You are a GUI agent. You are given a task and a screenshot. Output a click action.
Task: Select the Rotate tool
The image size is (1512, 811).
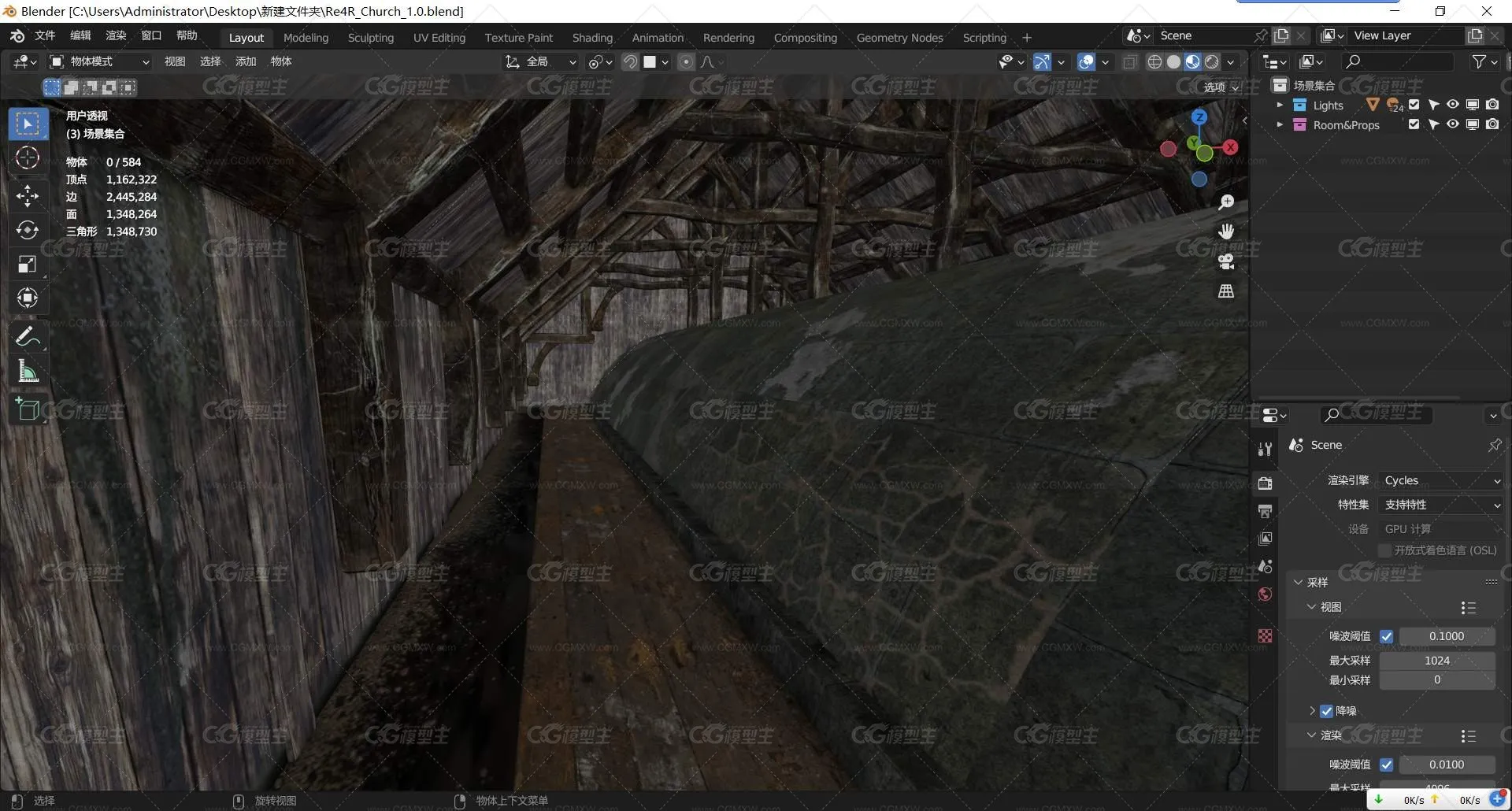tap(28, 230)
